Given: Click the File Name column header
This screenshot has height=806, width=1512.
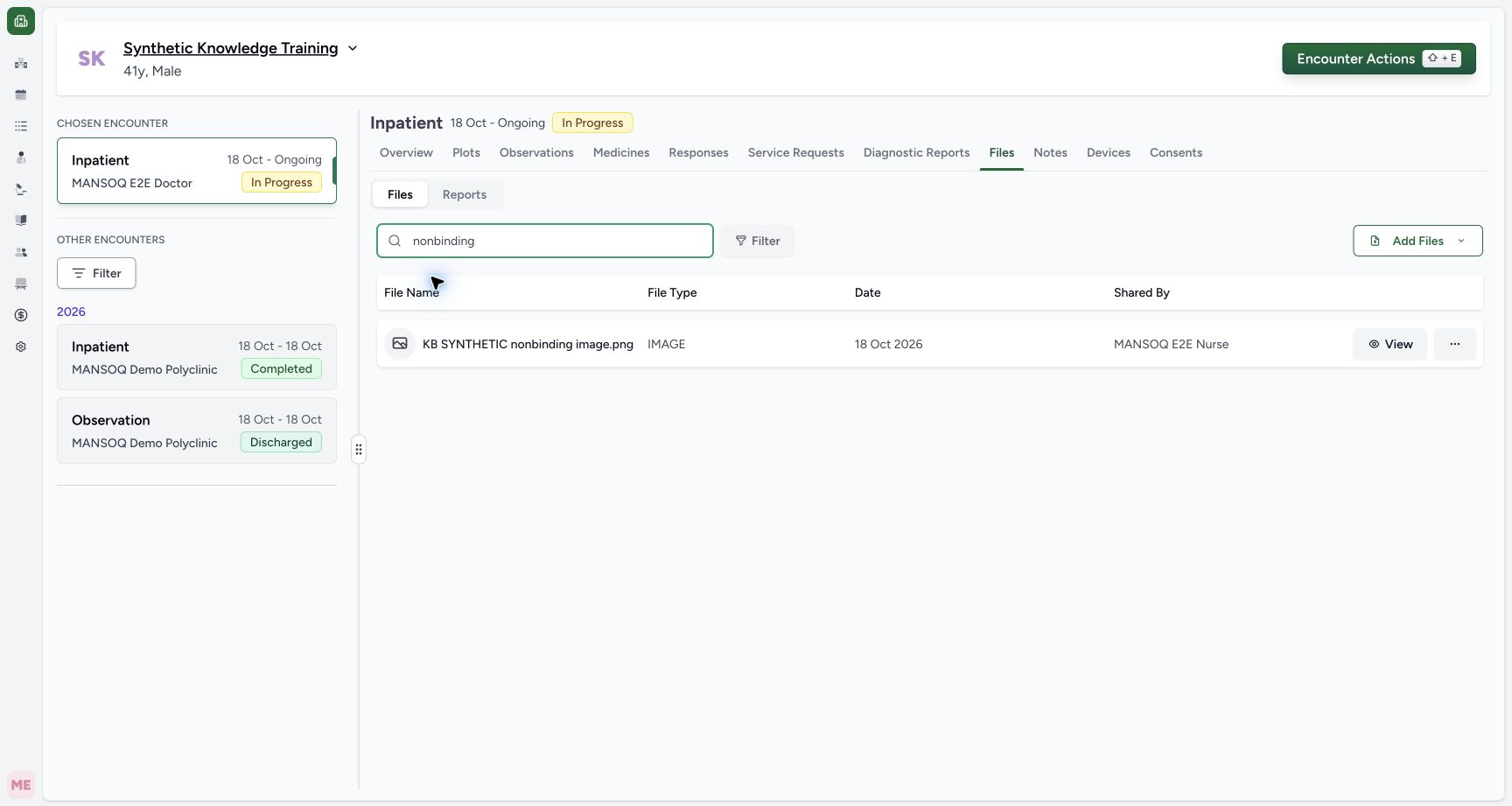Looking at the screenshot, I should [x=411, y=292].
